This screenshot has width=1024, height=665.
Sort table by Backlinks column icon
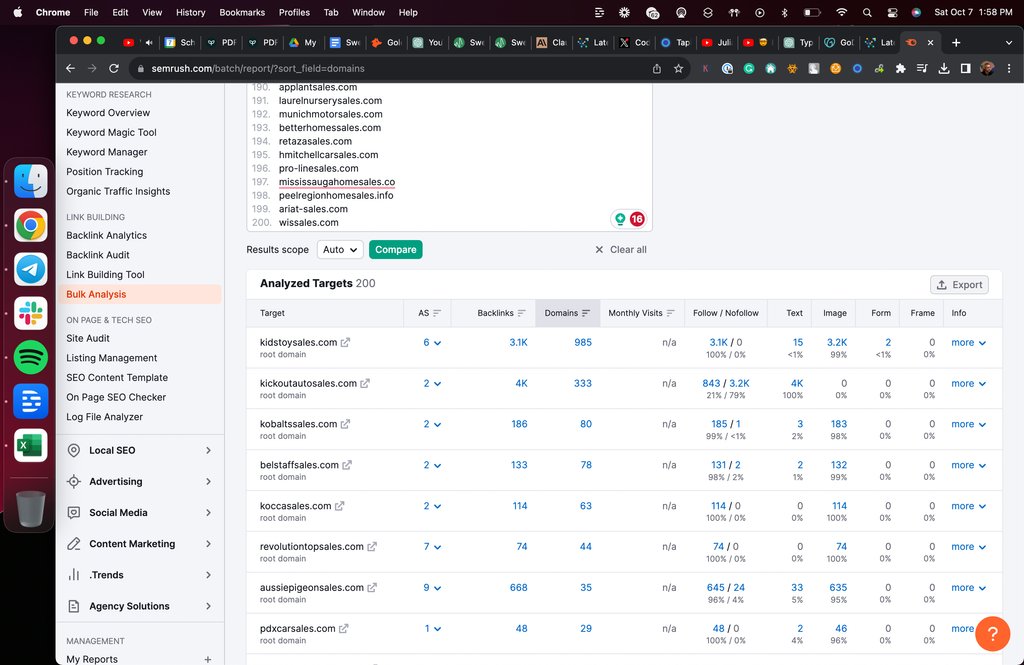point(521,313)
